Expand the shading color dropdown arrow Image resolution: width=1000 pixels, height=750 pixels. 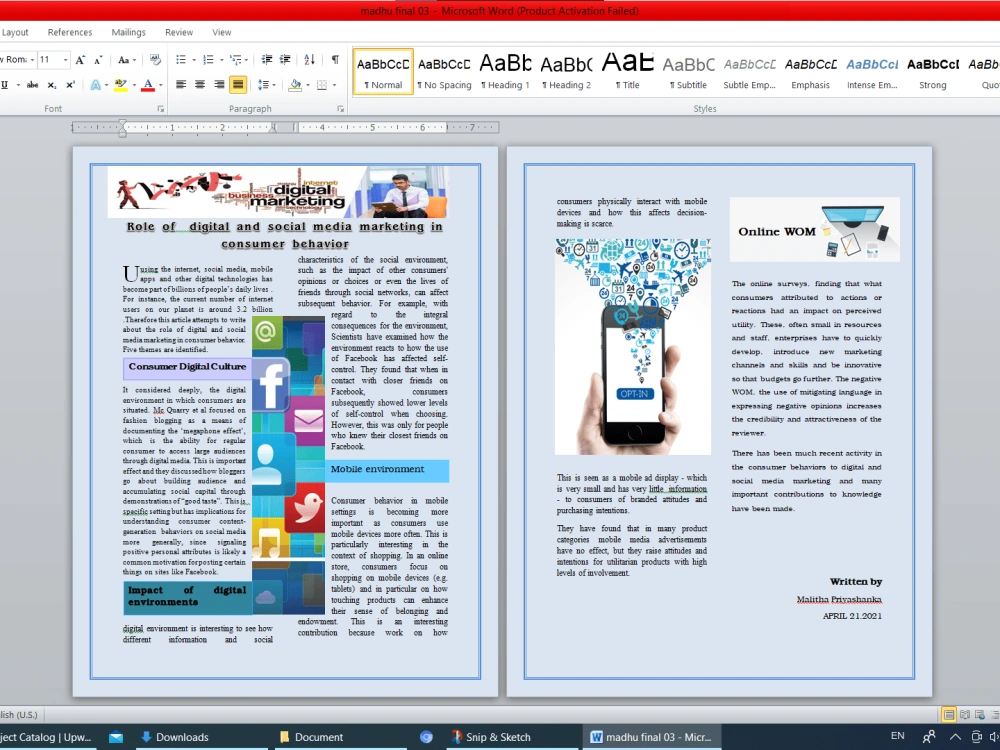pos(307,85)
